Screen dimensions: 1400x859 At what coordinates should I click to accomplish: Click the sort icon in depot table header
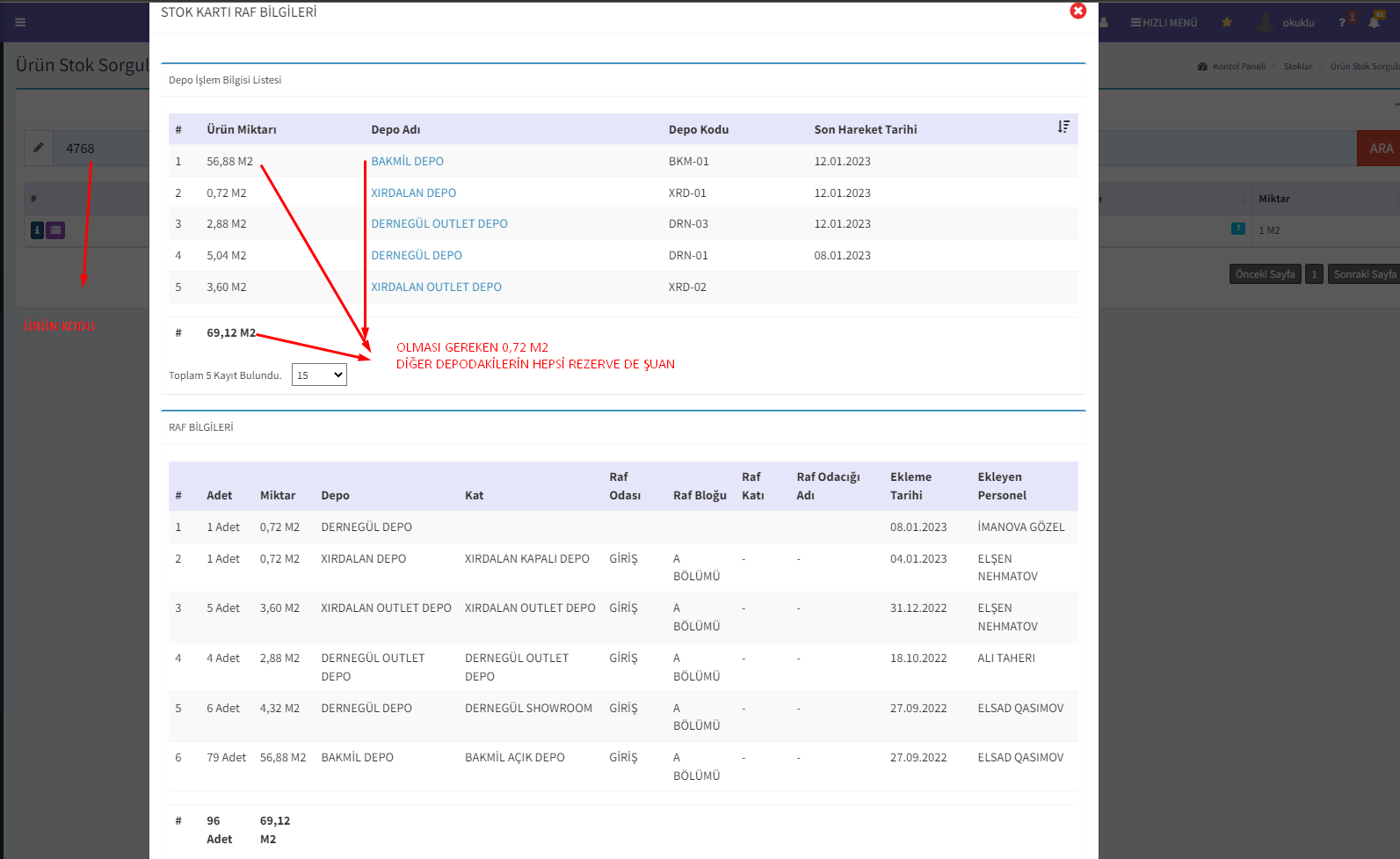point(1063,127)
